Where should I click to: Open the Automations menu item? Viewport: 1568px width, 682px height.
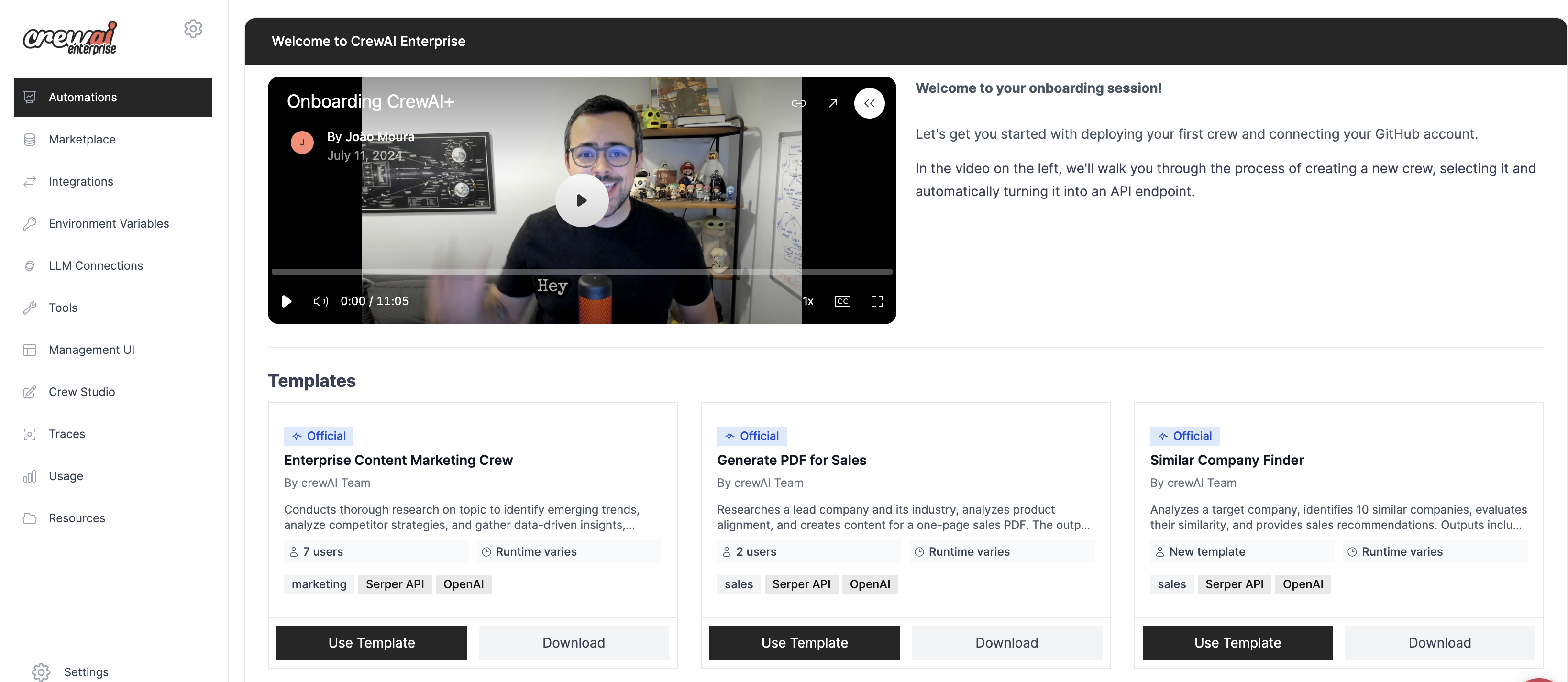point(113,98)
